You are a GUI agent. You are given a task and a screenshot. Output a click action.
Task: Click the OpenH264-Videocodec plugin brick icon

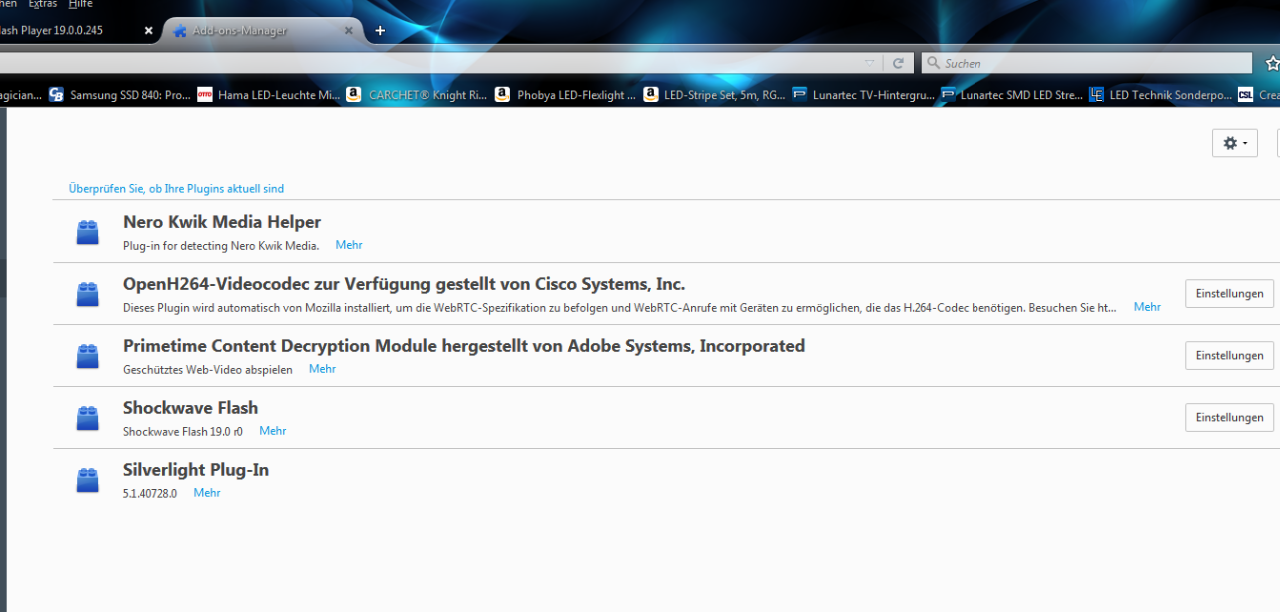(88, 294)
